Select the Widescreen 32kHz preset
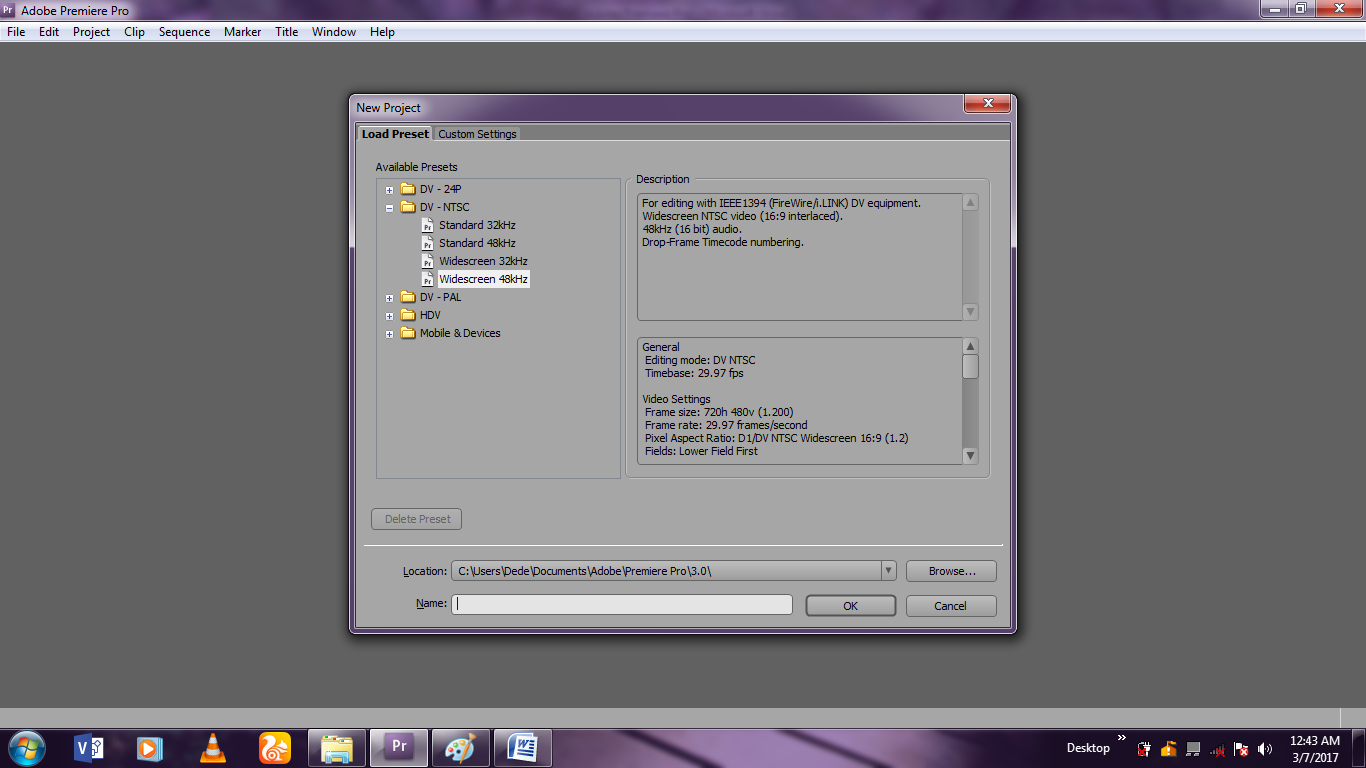 (x=483, y=261)
